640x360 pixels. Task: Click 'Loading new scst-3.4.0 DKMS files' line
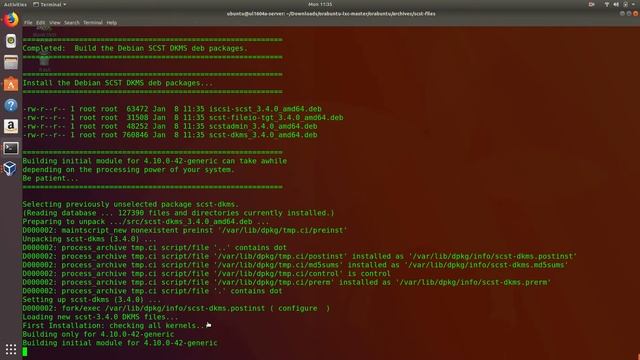click(x=100, y=317)
